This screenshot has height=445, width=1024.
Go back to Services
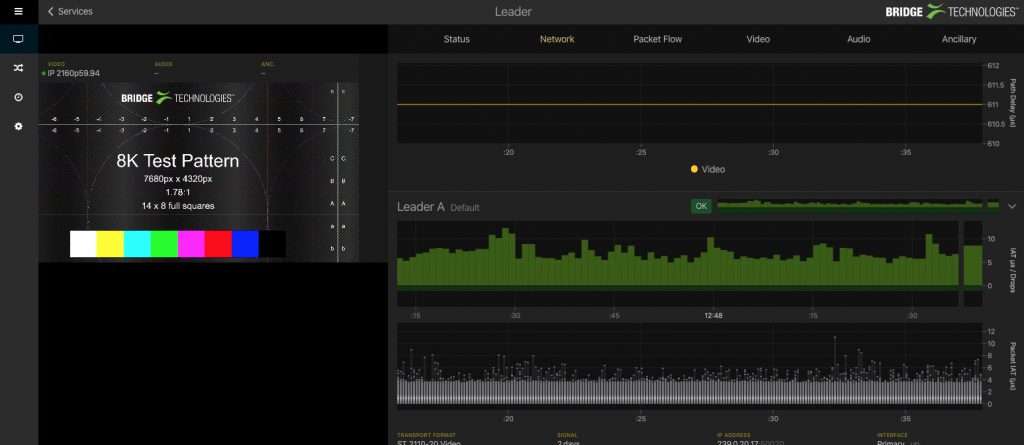pyautogui.click(x=75, y=12)
